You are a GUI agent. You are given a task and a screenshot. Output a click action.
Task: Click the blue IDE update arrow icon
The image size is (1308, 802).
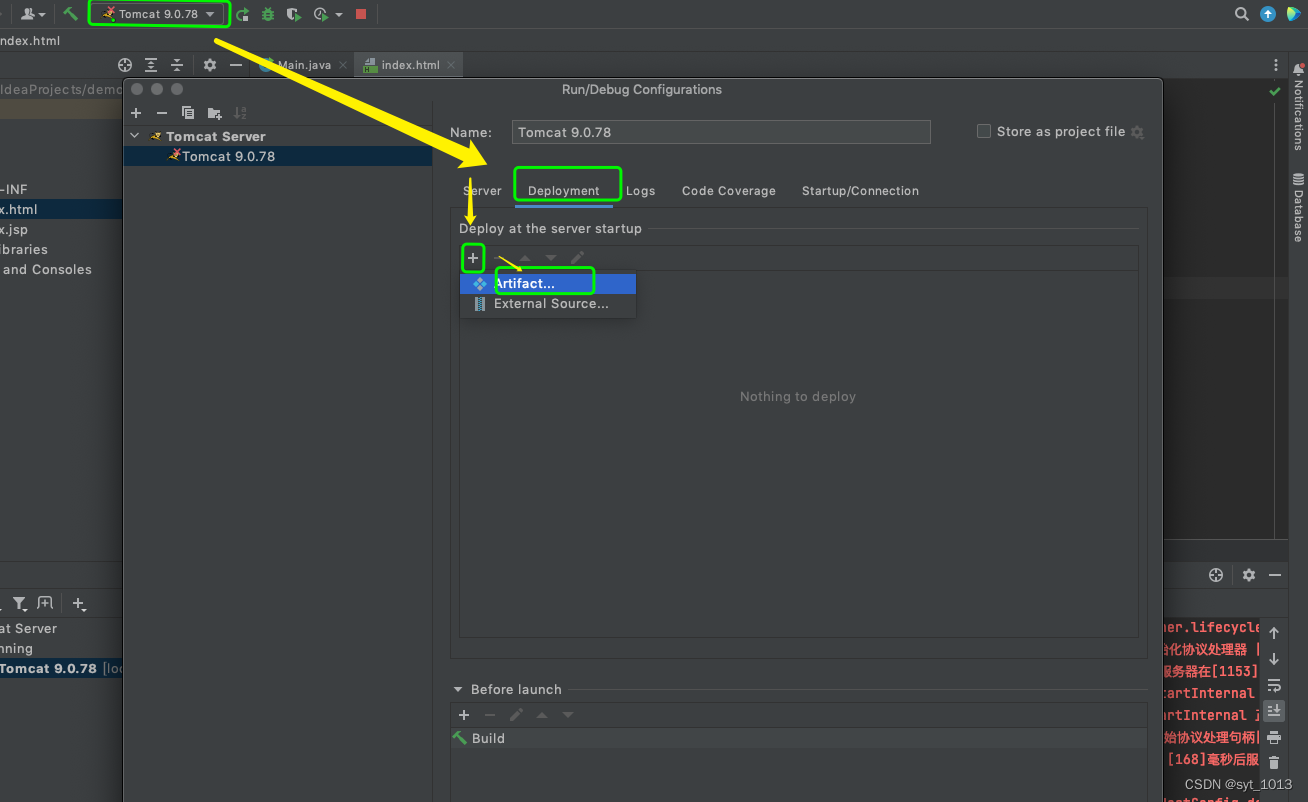(x=1268, y=14)
